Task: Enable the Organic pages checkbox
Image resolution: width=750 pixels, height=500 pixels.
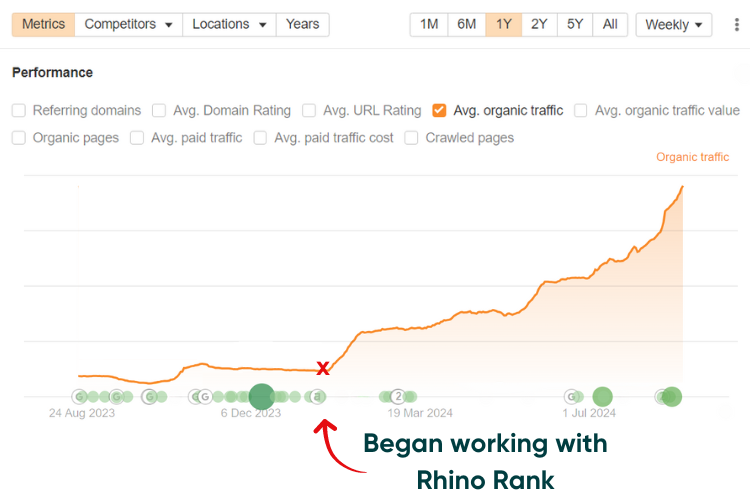Action: [19, 138]
